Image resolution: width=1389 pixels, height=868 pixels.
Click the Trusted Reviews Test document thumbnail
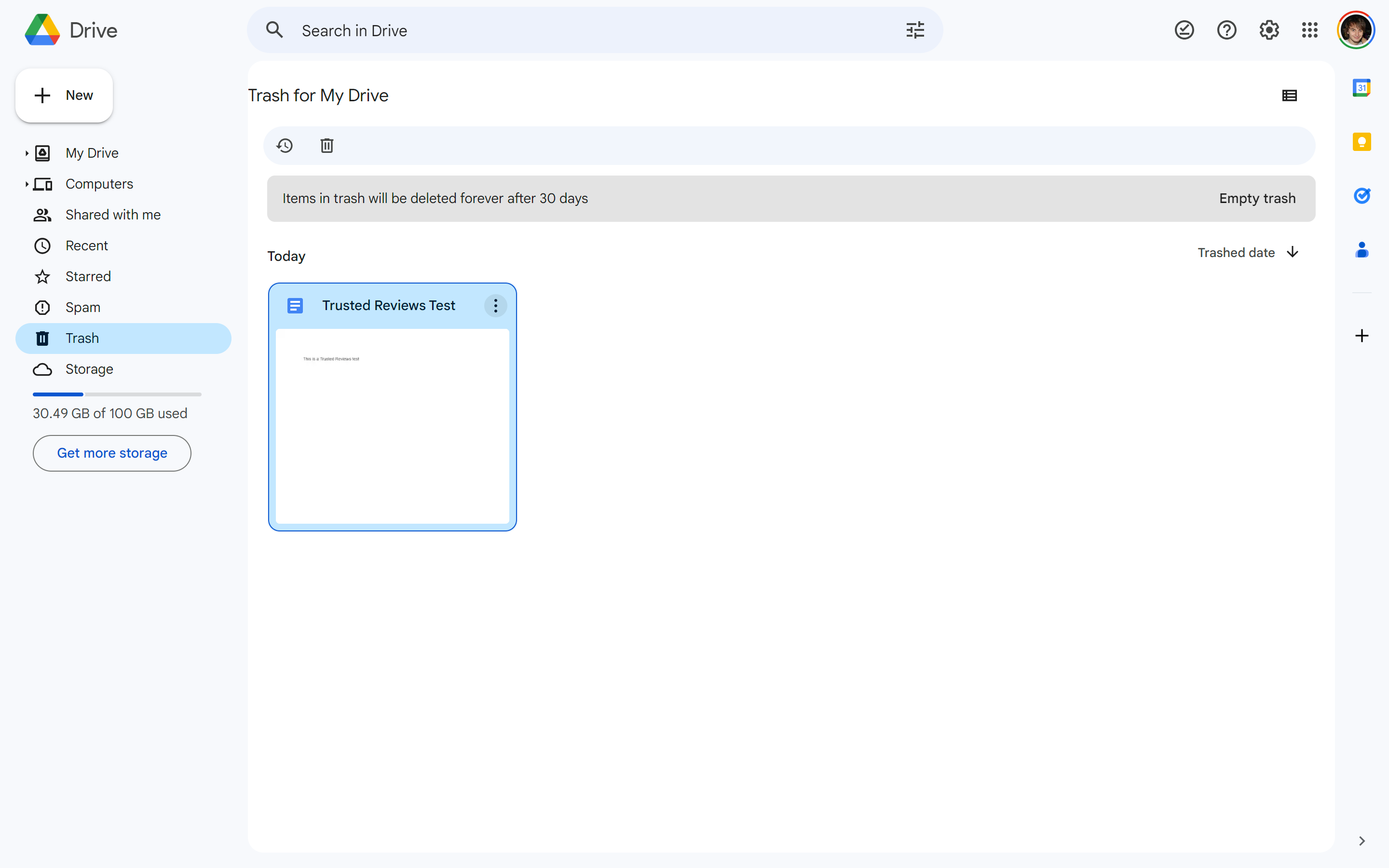pos(393,427)
